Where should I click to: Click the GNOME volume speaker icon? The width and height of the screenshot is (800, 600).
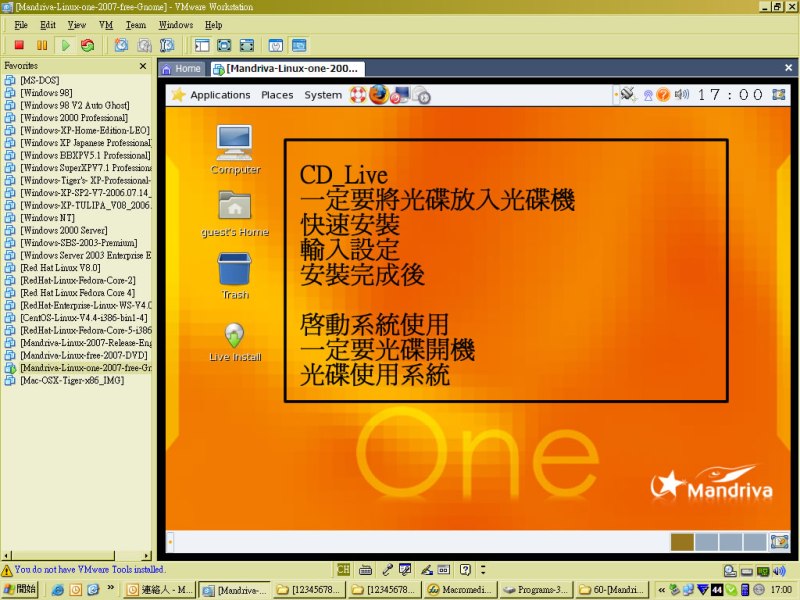coord(681,94)
